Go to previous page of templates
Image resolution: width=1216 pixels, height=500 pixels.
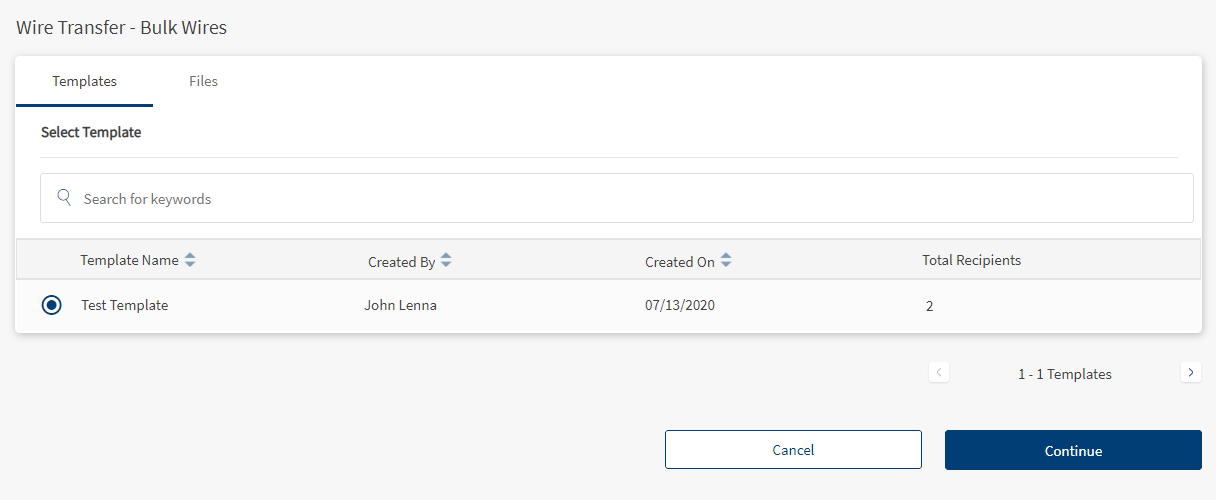(x=939, y=373)
